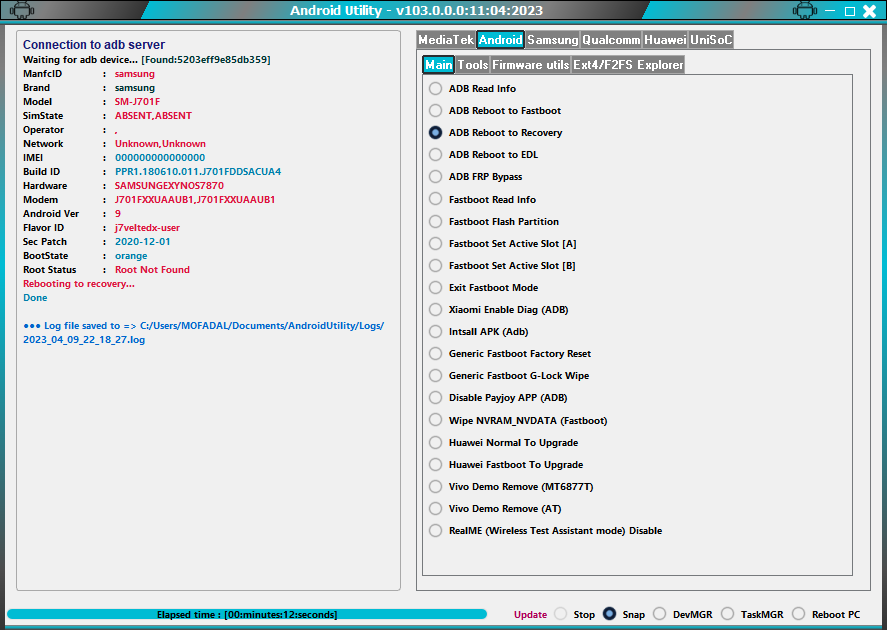Select Fastboot Flash Partition option
The image size is (887, 630).
pos(435,222)
